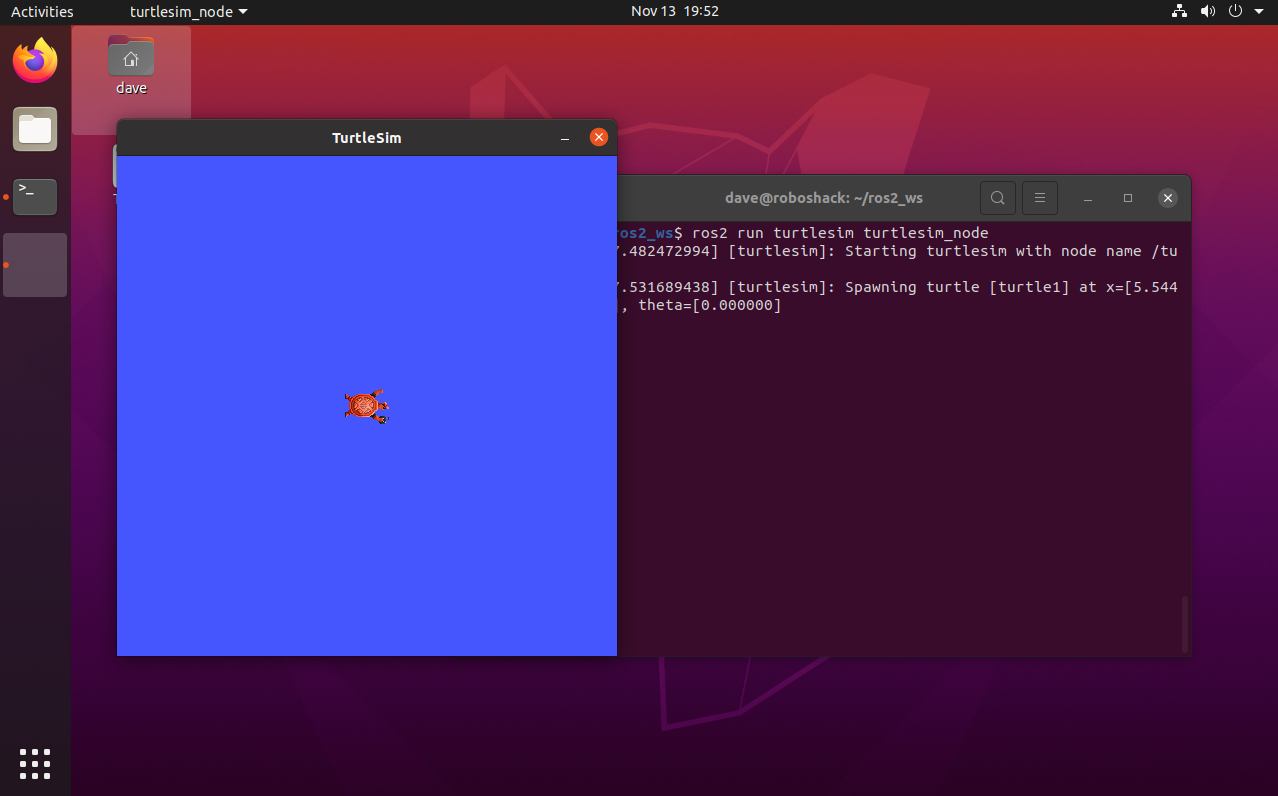Click the terminal's vertical scrollbar
1278x796 pixels.
[x=1185, y=624]
